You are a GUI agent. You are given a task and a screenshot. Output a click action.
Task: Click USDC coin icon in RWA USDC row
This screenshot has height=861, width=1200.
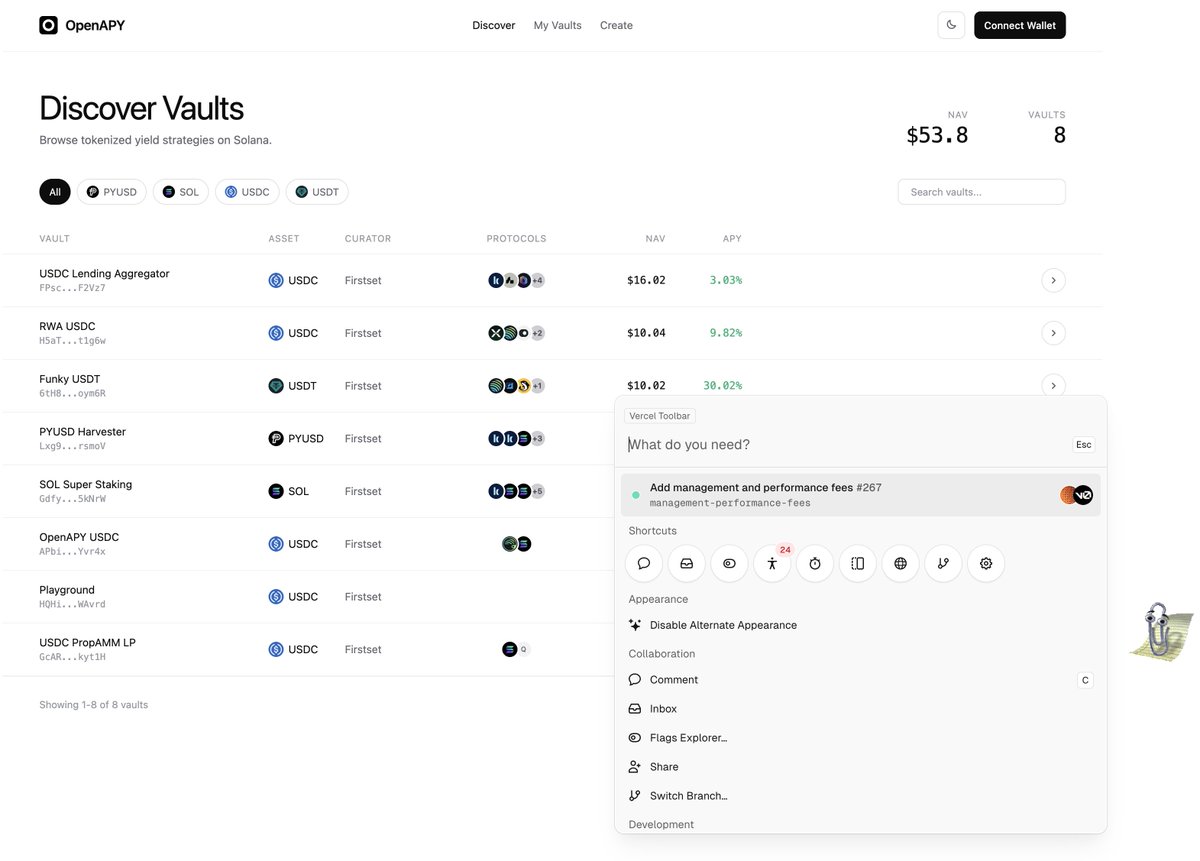276,333
